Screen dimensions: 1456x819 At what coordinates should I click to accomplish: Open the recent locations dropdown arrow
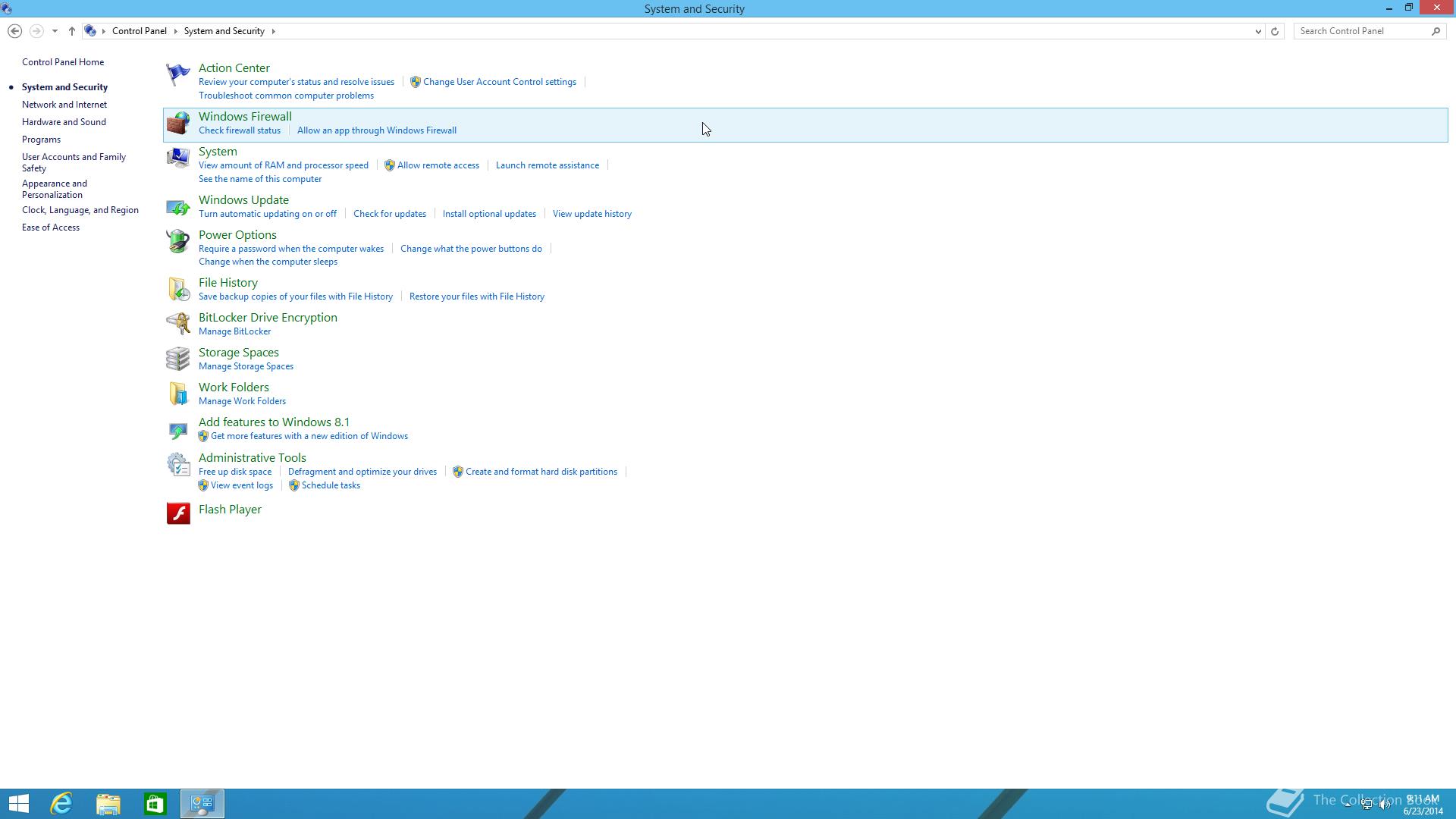pyautogui.click(x=55, y=31)
